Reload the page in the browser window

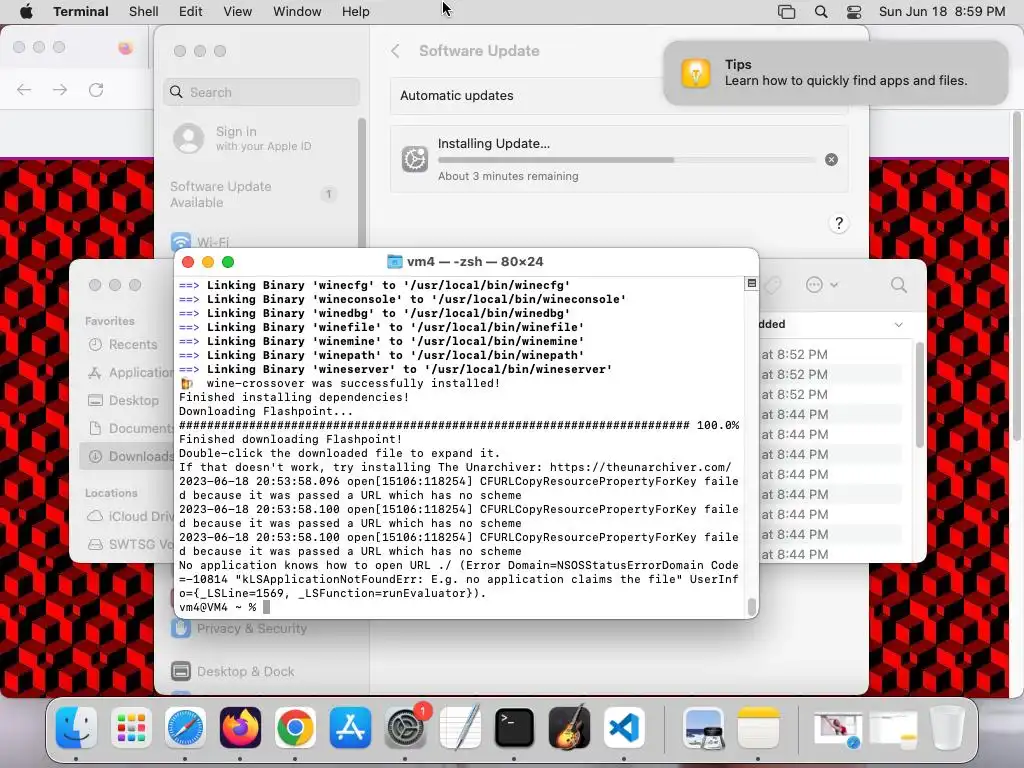pyautogui.click(x=96, y=89)
